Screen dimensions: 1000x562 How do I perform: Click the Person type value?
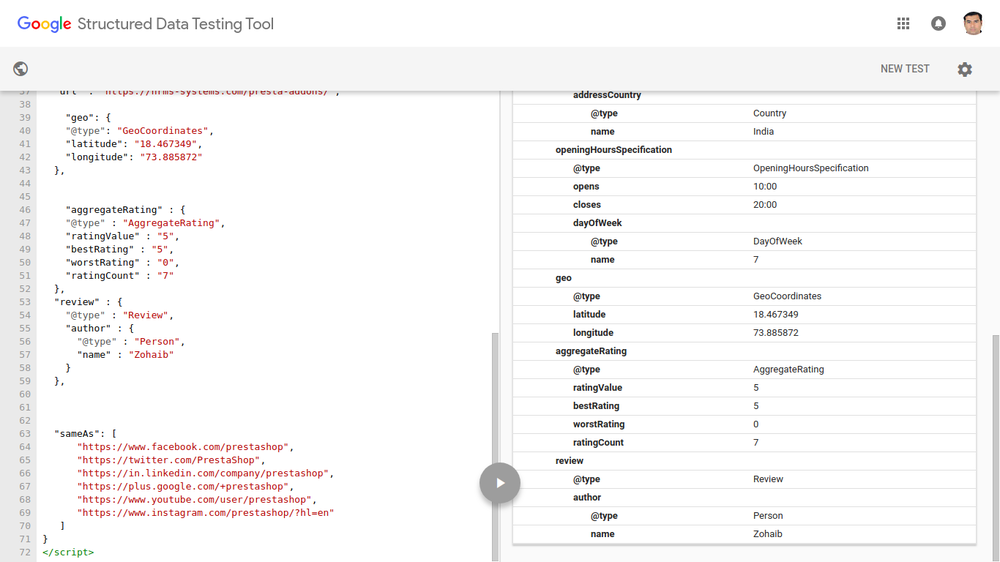click(768, 515)
